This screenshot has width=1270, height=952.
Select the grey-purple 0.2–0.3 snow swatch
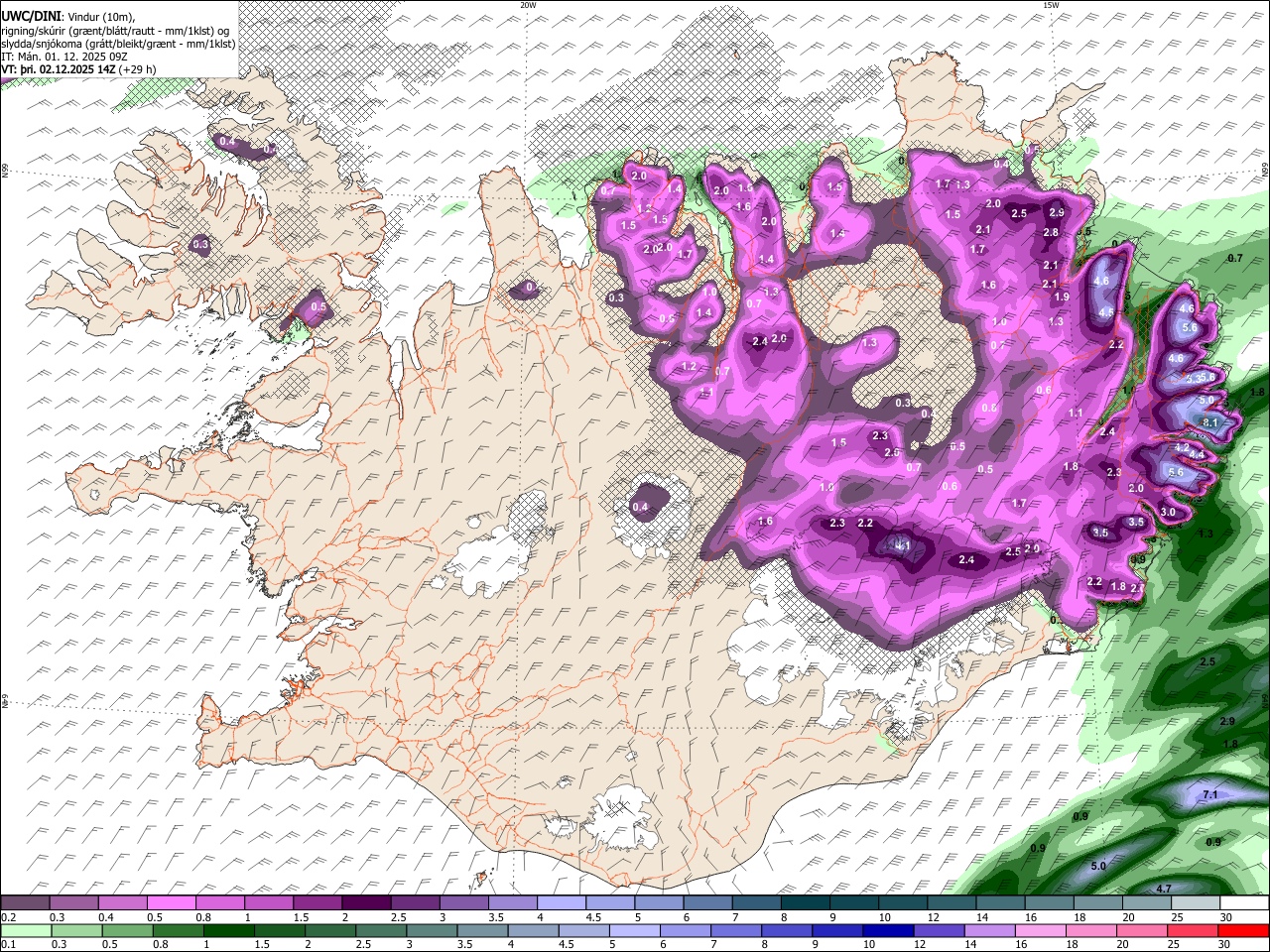click(x=25, y=902)
